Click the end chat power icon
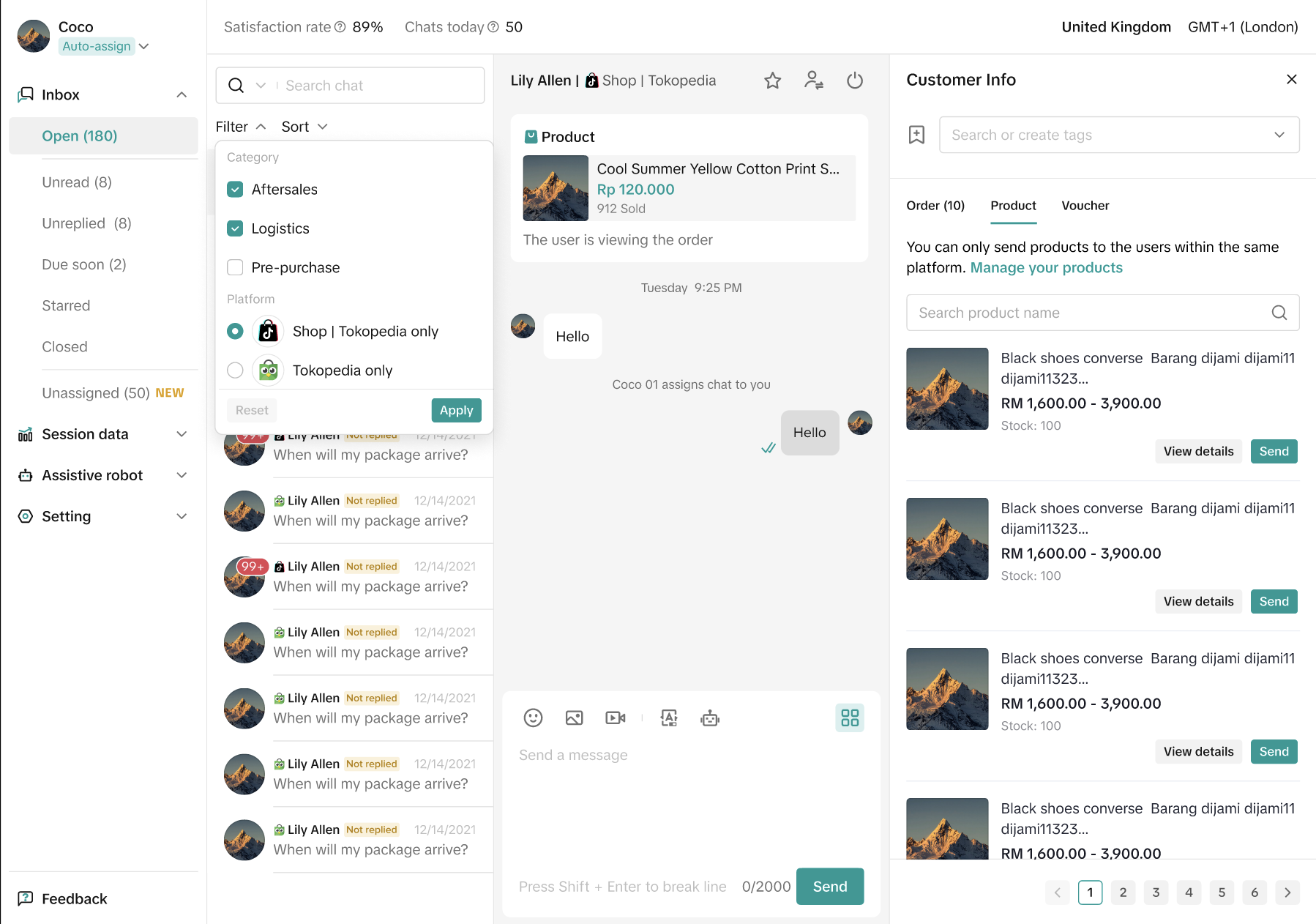 855,81
